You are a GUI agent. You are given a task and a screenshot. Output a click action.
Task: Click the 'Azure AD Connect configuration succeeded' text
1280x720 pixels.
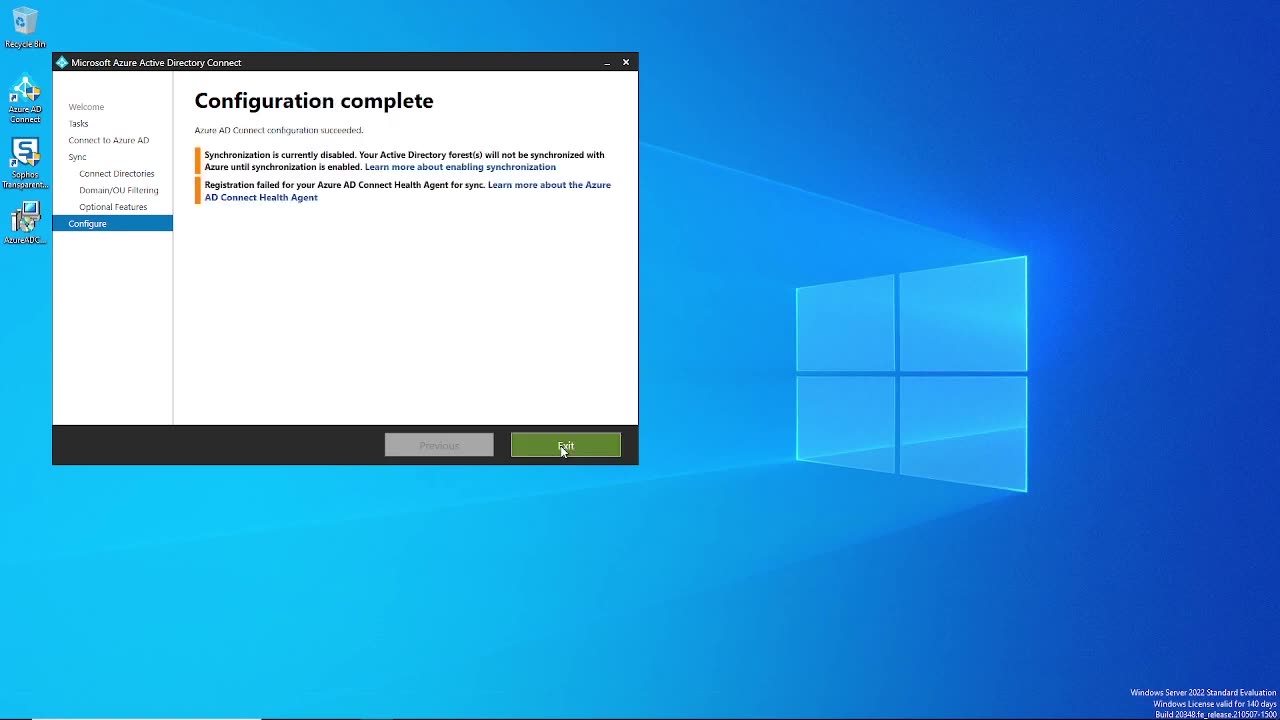[x=279, y=130]
